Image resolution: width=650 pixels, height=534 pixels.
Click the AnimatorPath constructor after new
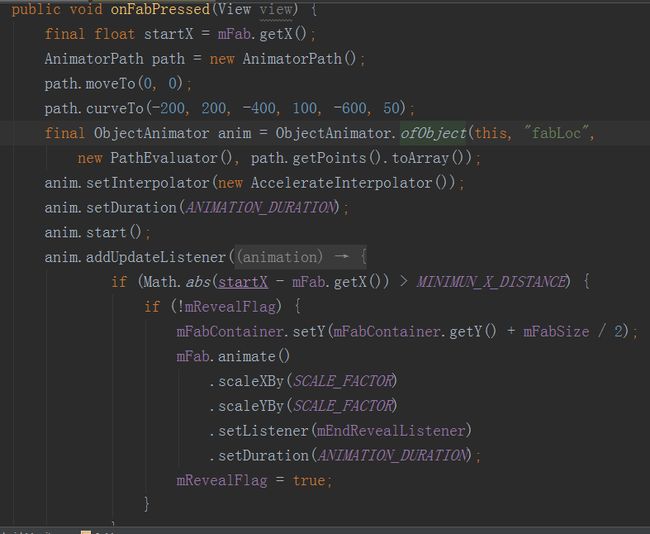click(x=292, y=58)
